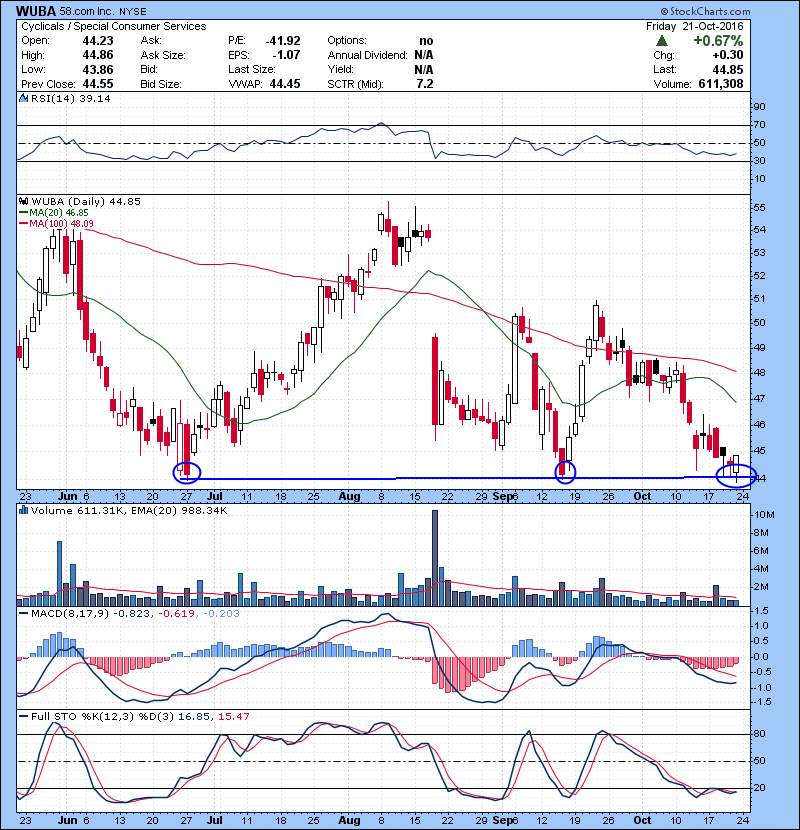800x830 pixels.
Task: Click the WUBA ticker symbol title
Action: click(x=36, y=11)
